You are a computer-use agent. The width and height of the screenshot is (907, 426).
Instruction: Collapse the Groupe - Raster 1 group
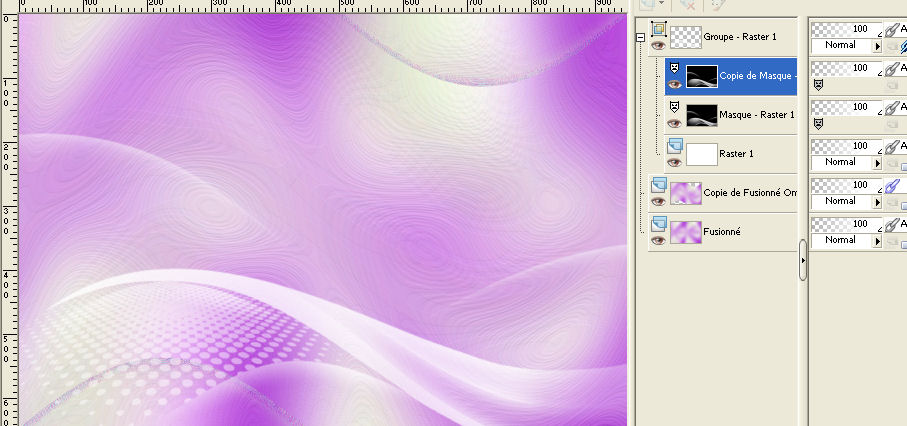(640, 37)
